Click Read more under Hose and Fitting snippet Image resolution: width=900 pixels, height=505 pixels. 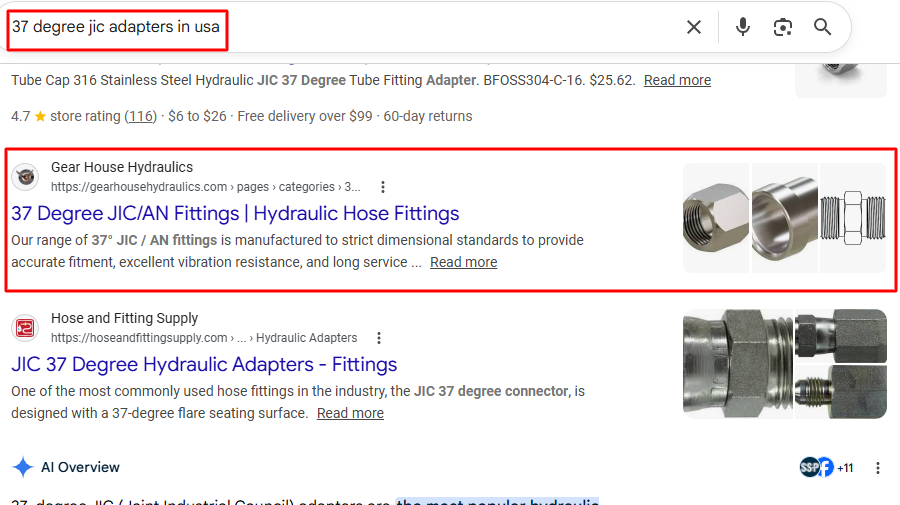[350, 413]
